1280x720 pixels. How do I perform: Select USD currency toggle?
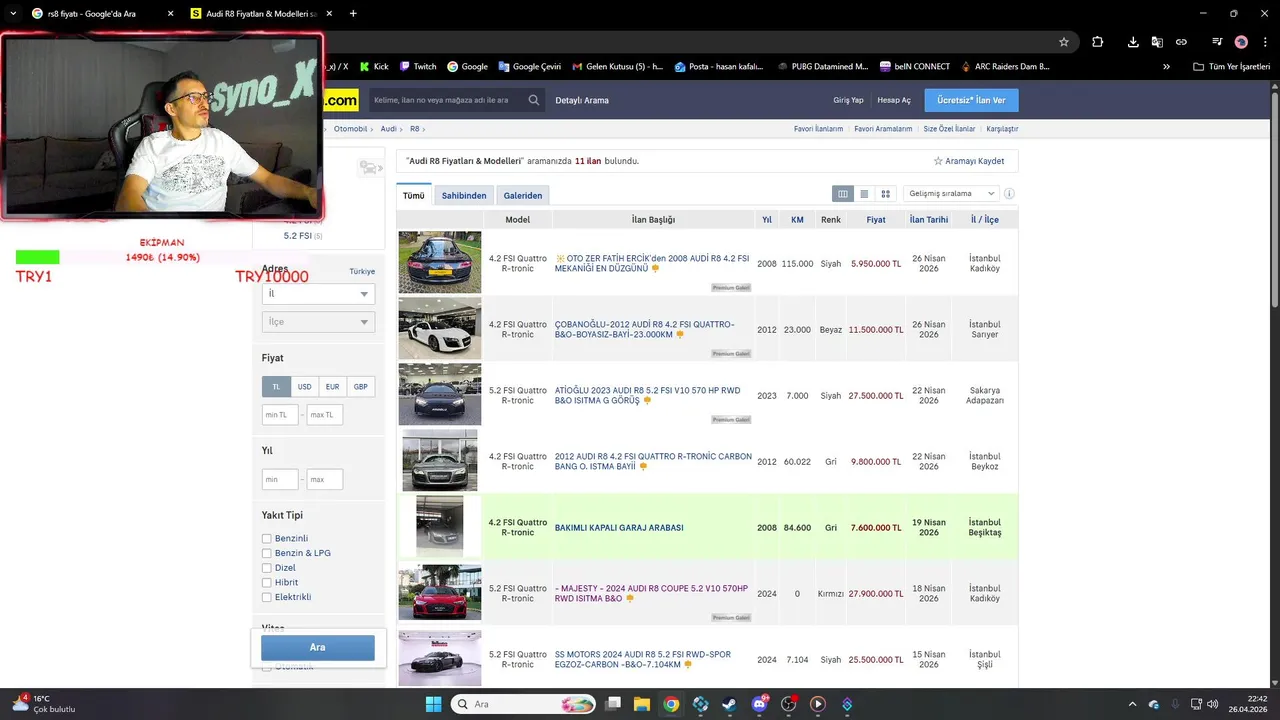pos(304,387)
